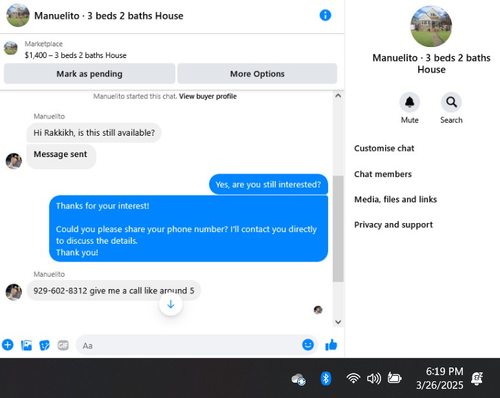Click large house profile picture in sidebar
This screenshot has width=500, height=398.
[431, 26]
